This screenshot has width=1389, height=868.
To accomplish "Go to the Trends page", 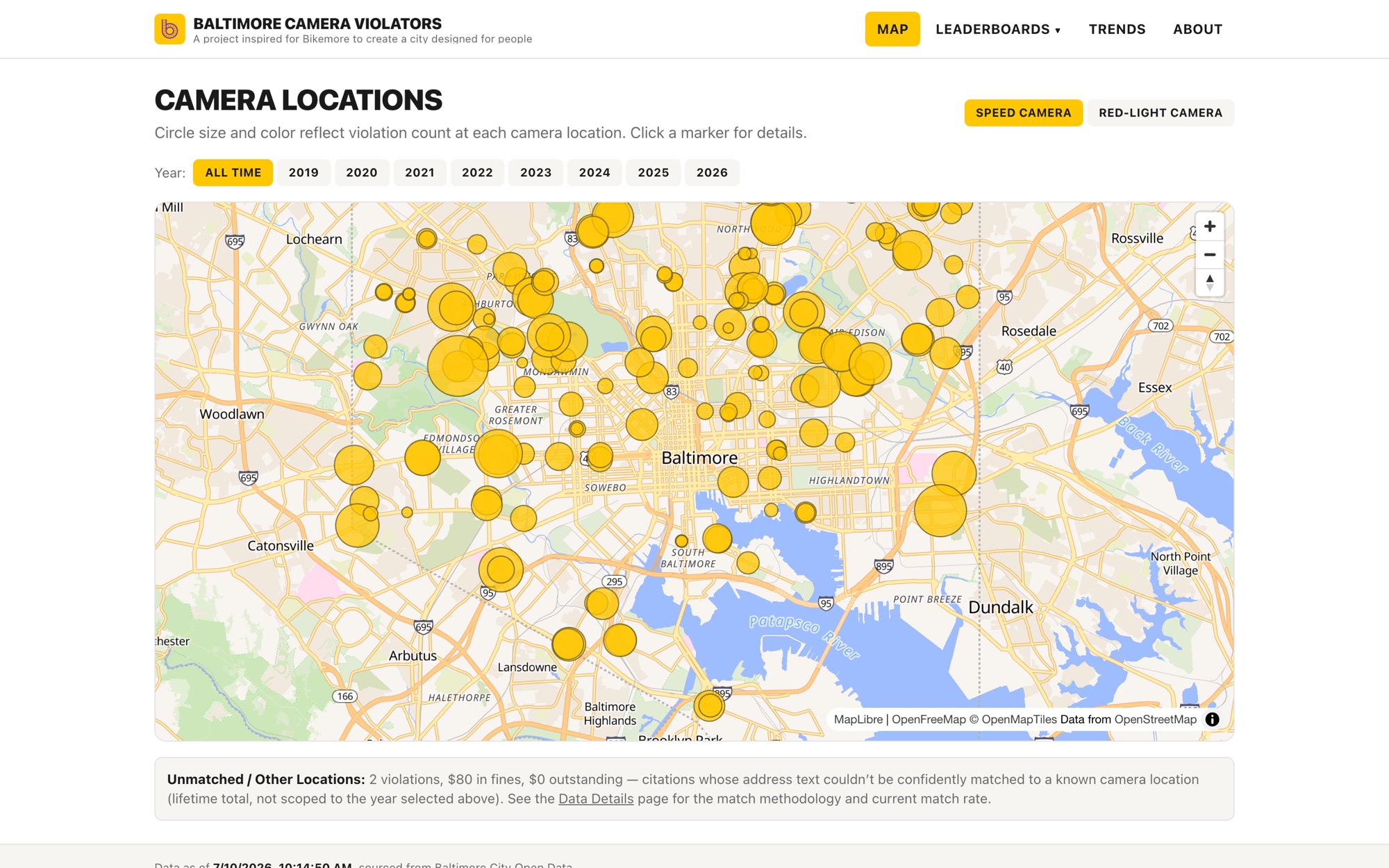I will click(1117, 29).
